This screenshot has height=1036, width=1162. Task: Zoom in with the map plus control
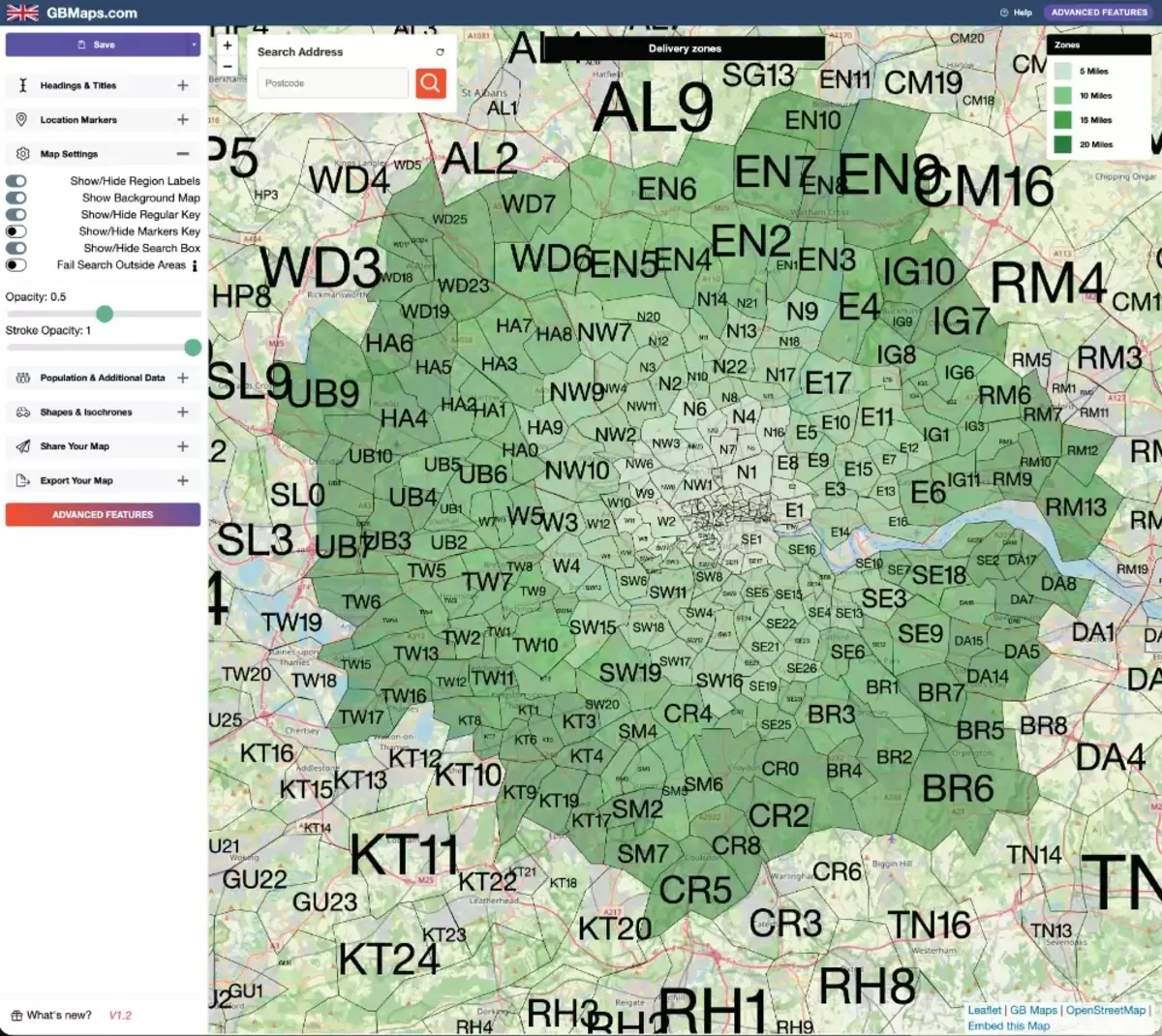click(x=228, y=46)
